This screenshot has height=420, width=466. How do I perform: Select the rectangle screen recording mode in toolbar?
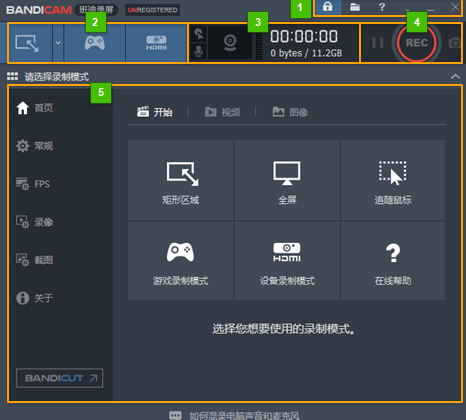pos(31,43)
